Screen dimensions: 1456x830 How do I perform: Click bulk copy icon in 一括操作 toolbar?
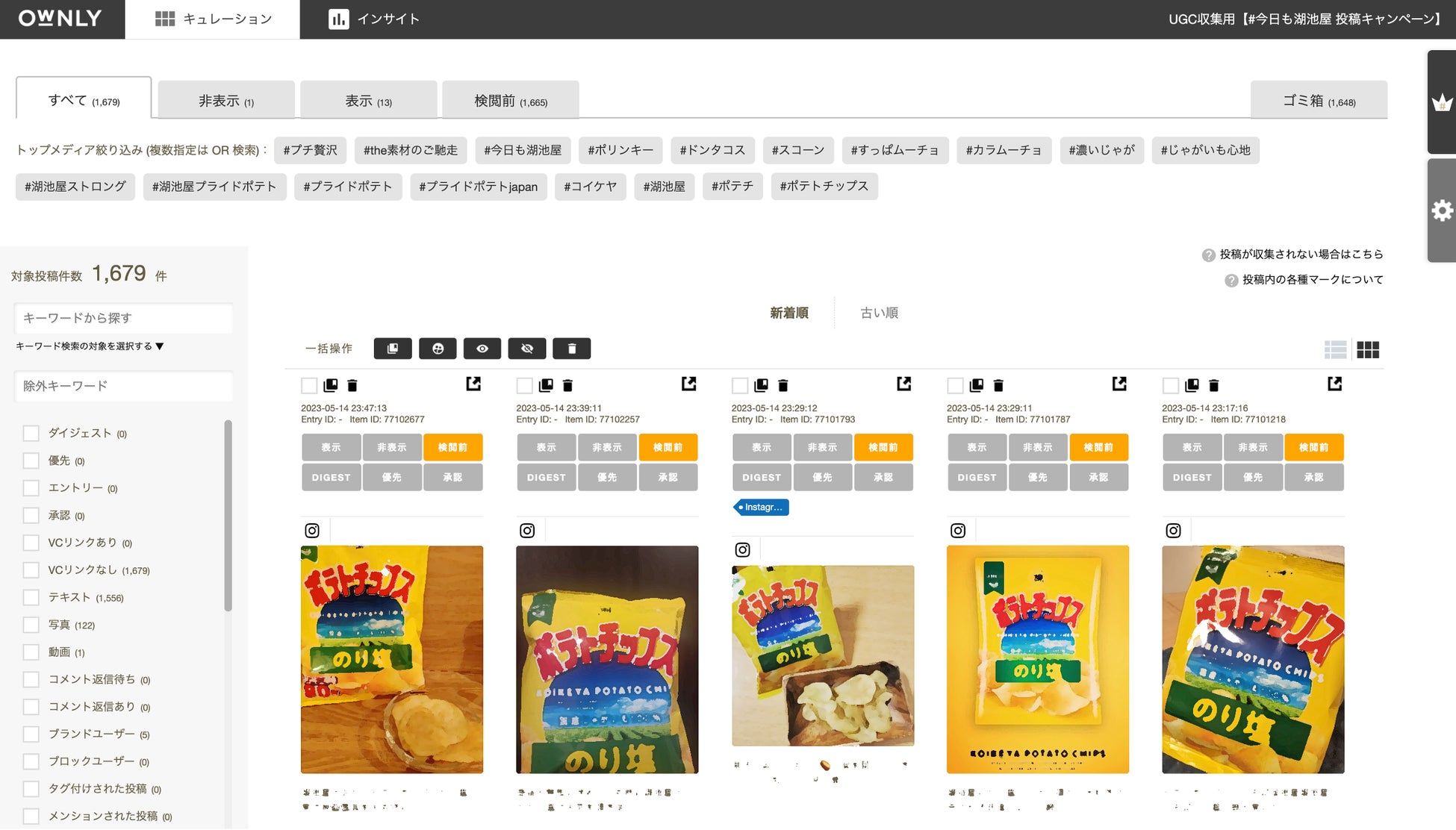[393, 349]
